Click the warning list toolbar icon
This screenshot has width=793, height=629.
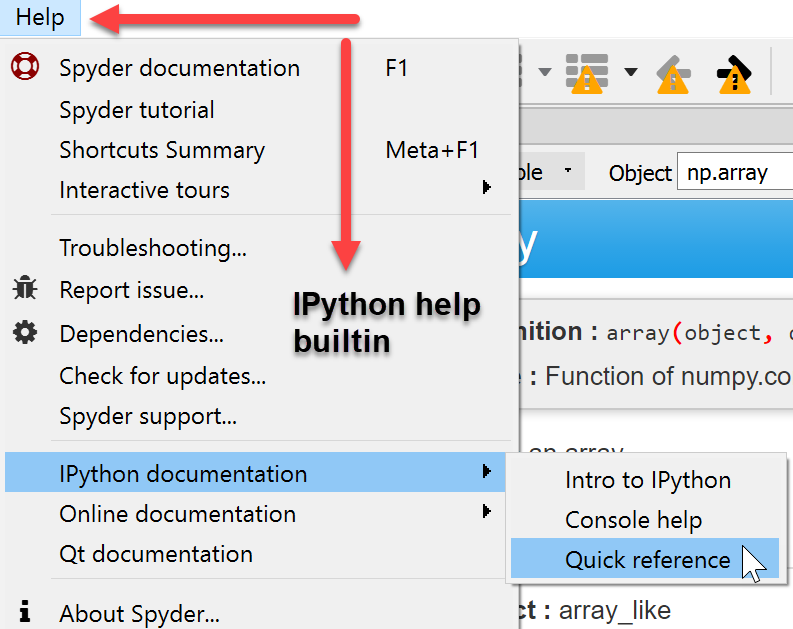587,73
